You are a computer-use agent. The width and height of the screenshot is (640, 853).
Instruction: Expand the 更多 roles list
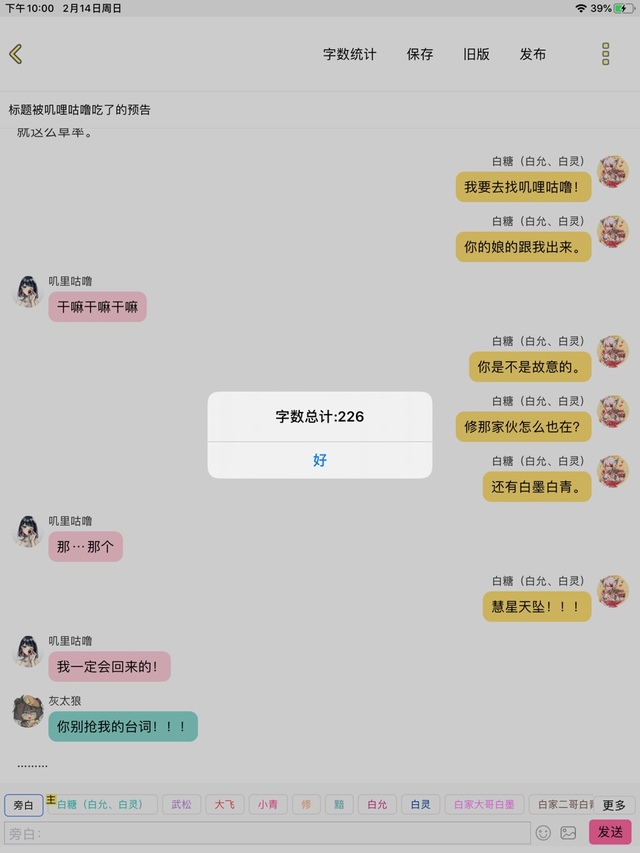[614, 805]
